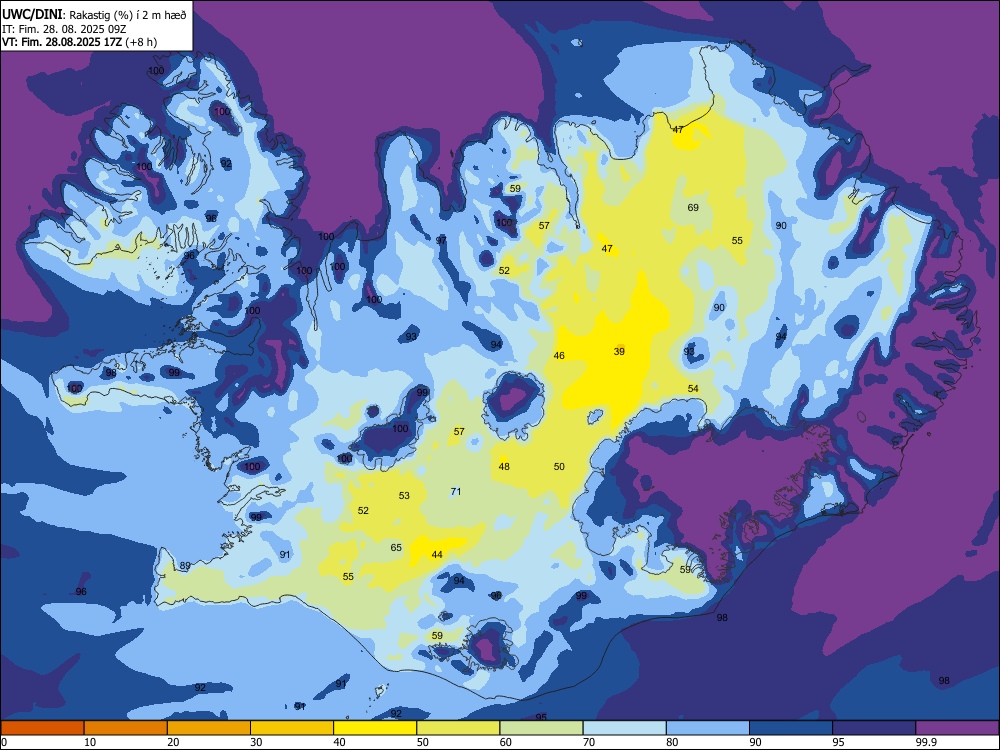Click the 44 humidity value on map
The height and width of the screenshot is (750, 1000).
tap(437, 555)
